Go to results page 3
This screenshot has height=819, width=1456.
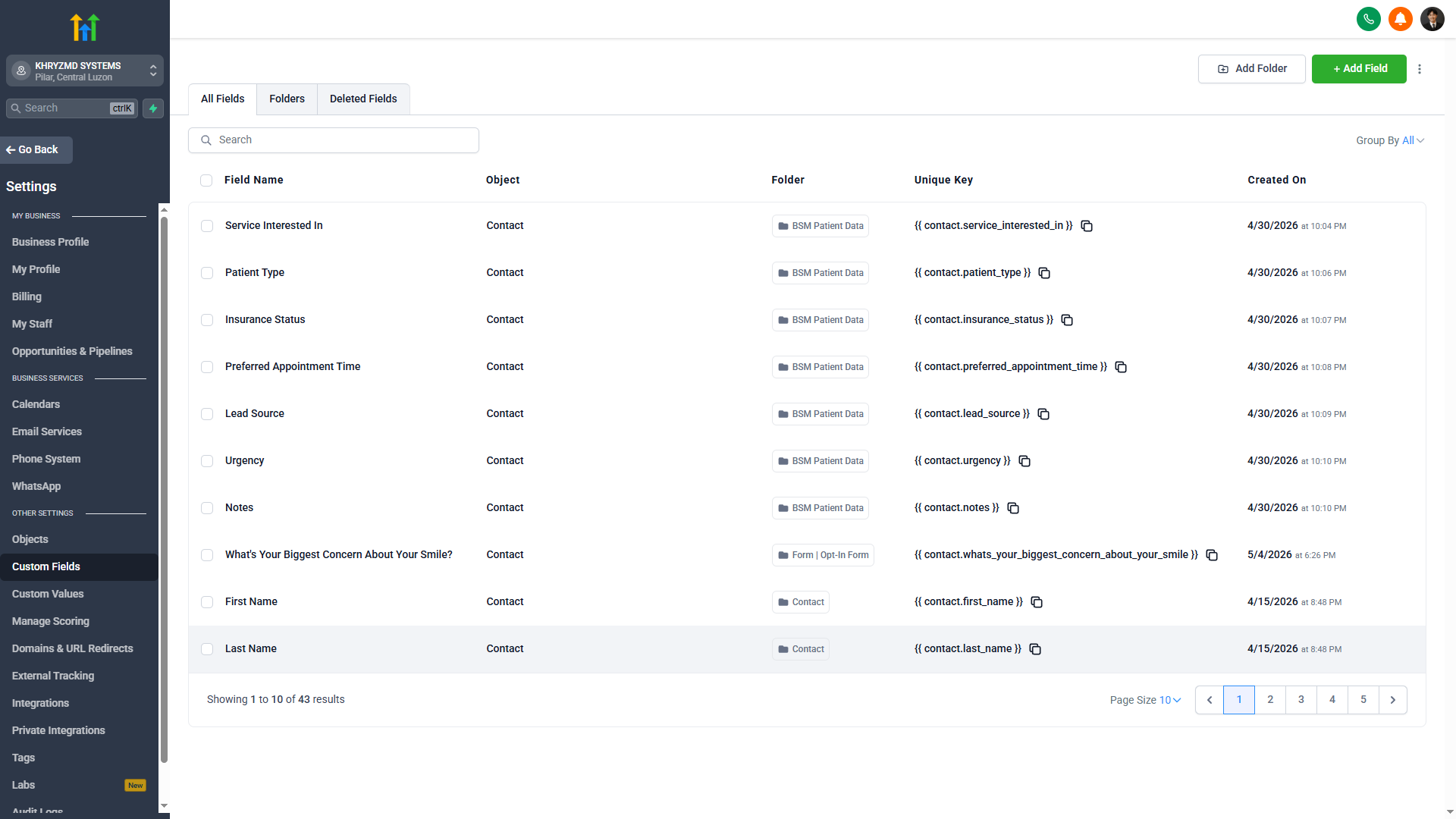pyautogui.click(x=1301, y=700)
